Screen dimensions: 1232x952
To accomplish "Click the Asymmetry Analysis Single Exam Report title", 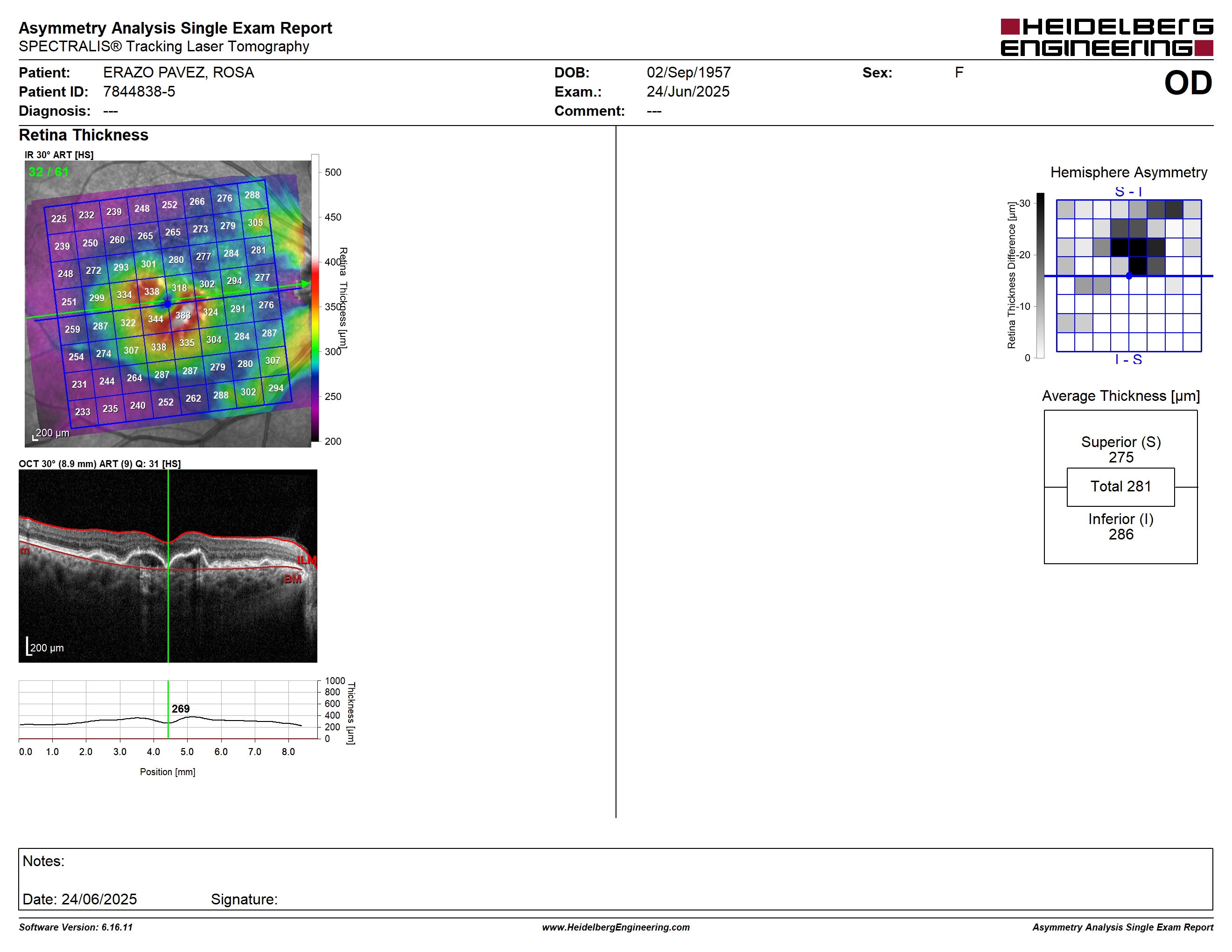I will (175, 28).
